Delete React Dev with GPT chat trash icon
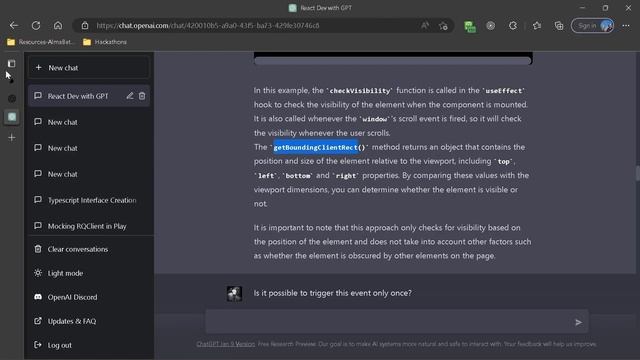 (x=142, y=96)
